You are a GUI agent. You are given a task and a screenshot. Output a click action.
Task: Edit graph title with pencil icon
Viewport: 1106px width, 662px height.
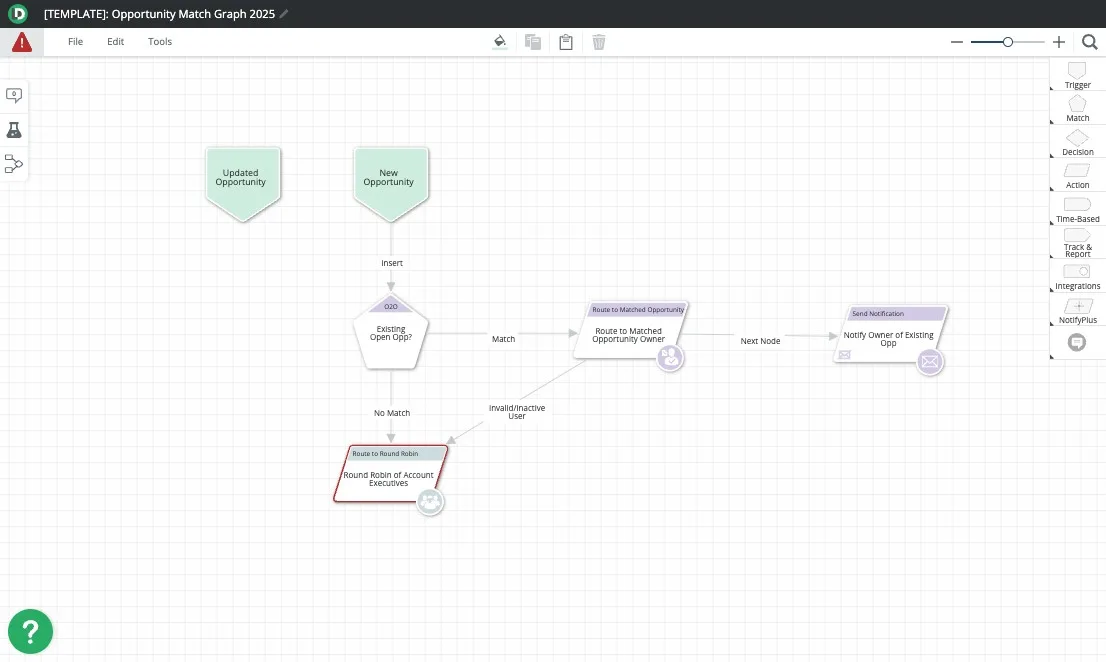[284, 14]
